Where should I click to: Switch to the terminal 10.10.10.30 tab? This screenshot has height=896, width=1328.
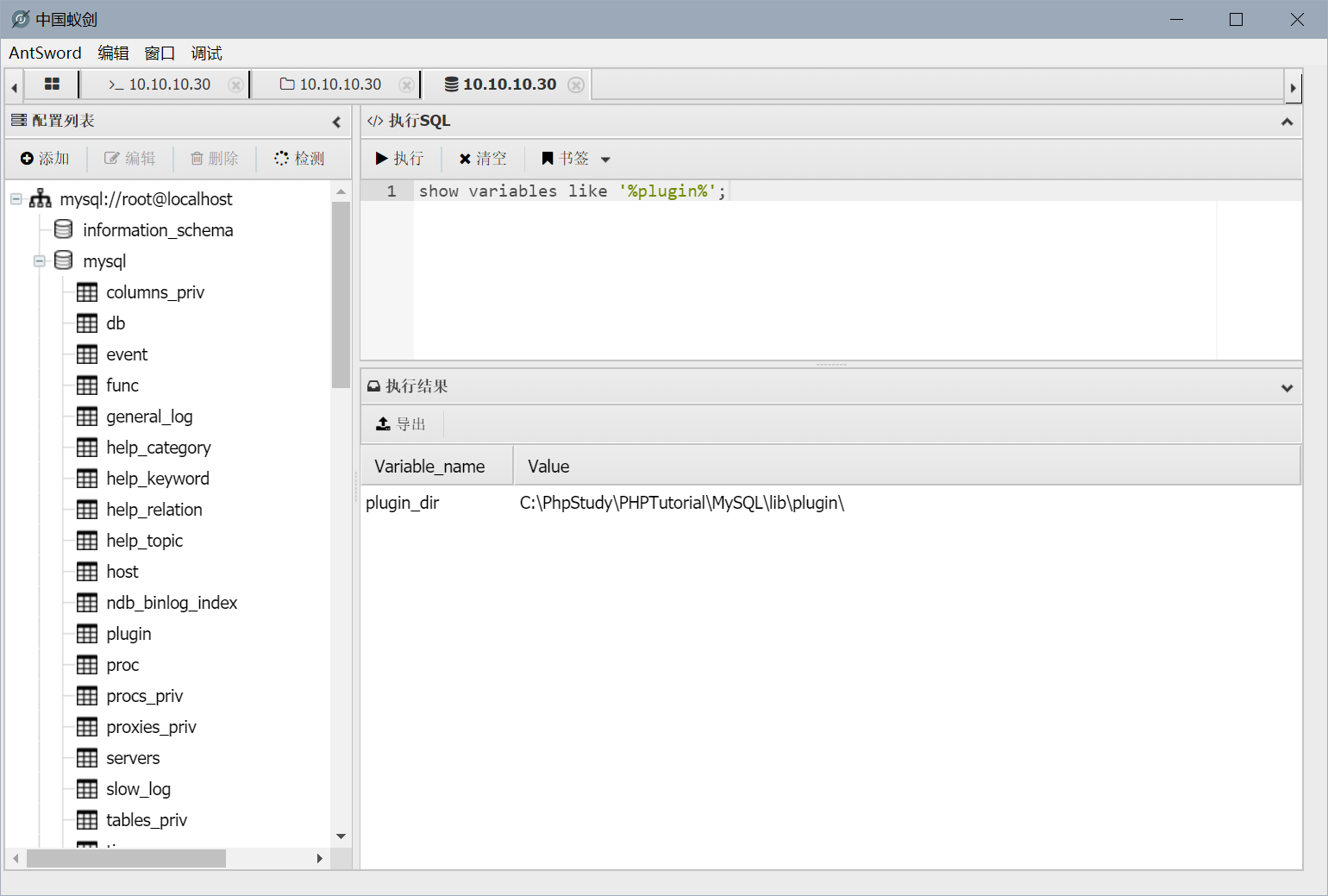point(160,85)
